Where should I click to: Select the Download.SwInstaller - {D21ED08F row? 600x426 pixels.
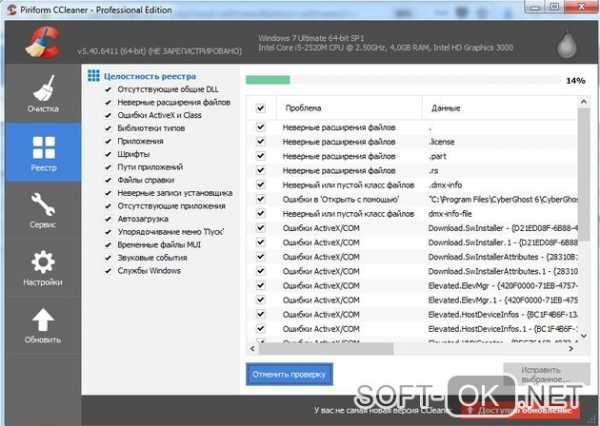(x=412, y=228)
